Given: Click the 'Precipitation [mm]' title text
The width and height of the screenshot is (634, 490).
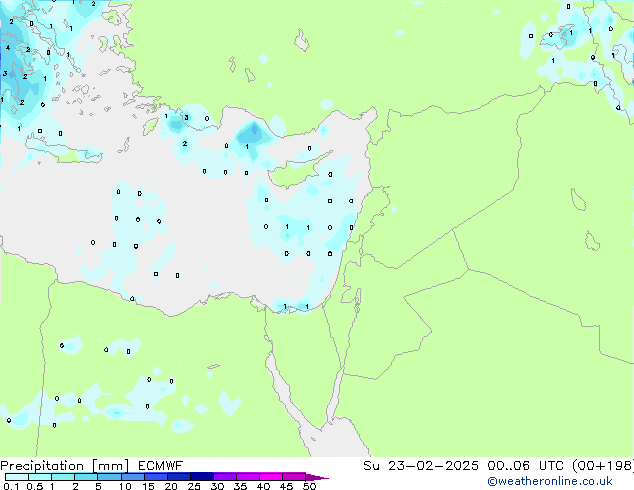Looking at the screenshot, I should click(65, 466).
